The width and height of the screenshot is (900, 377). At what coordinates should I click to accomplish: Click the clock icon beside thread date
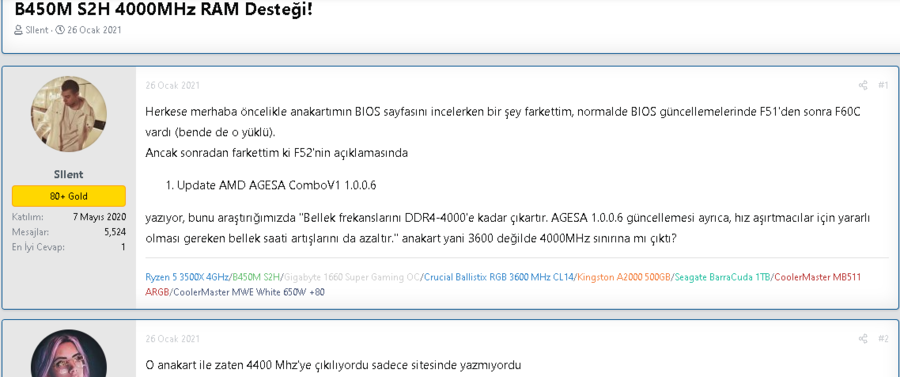(x=60, y=30)
